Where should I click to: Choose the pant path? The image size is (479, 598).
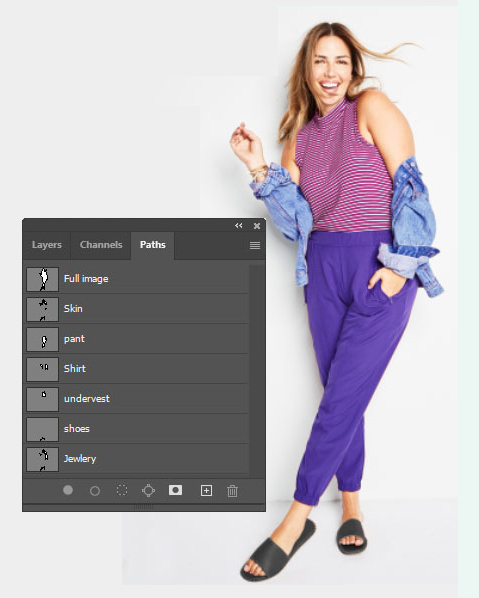pos(137,339)
